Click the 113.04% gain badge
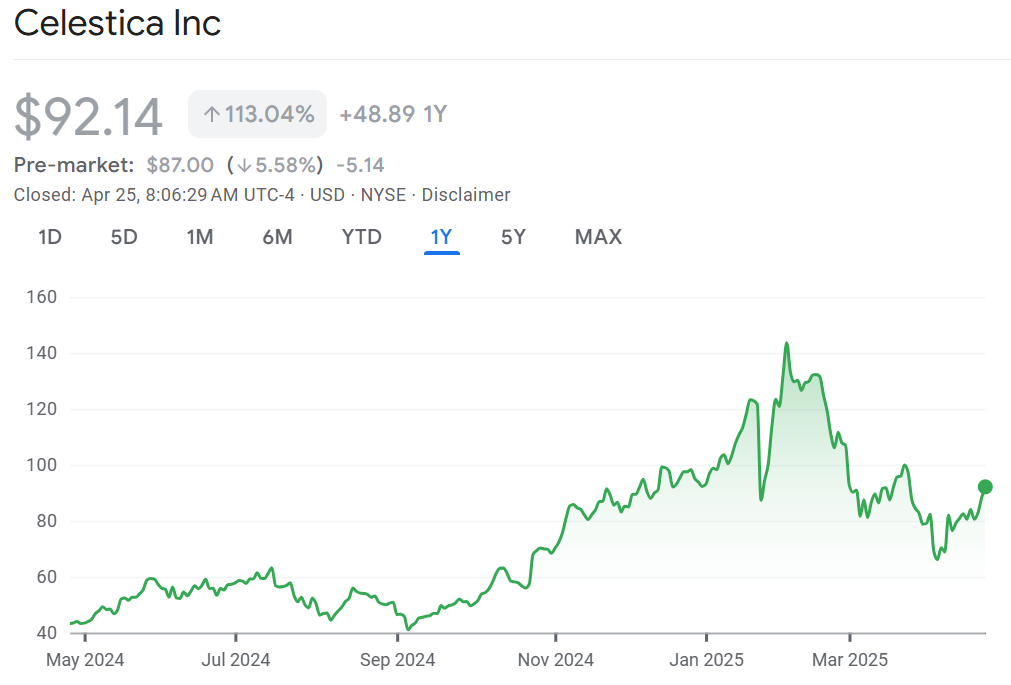 [258, 114]
